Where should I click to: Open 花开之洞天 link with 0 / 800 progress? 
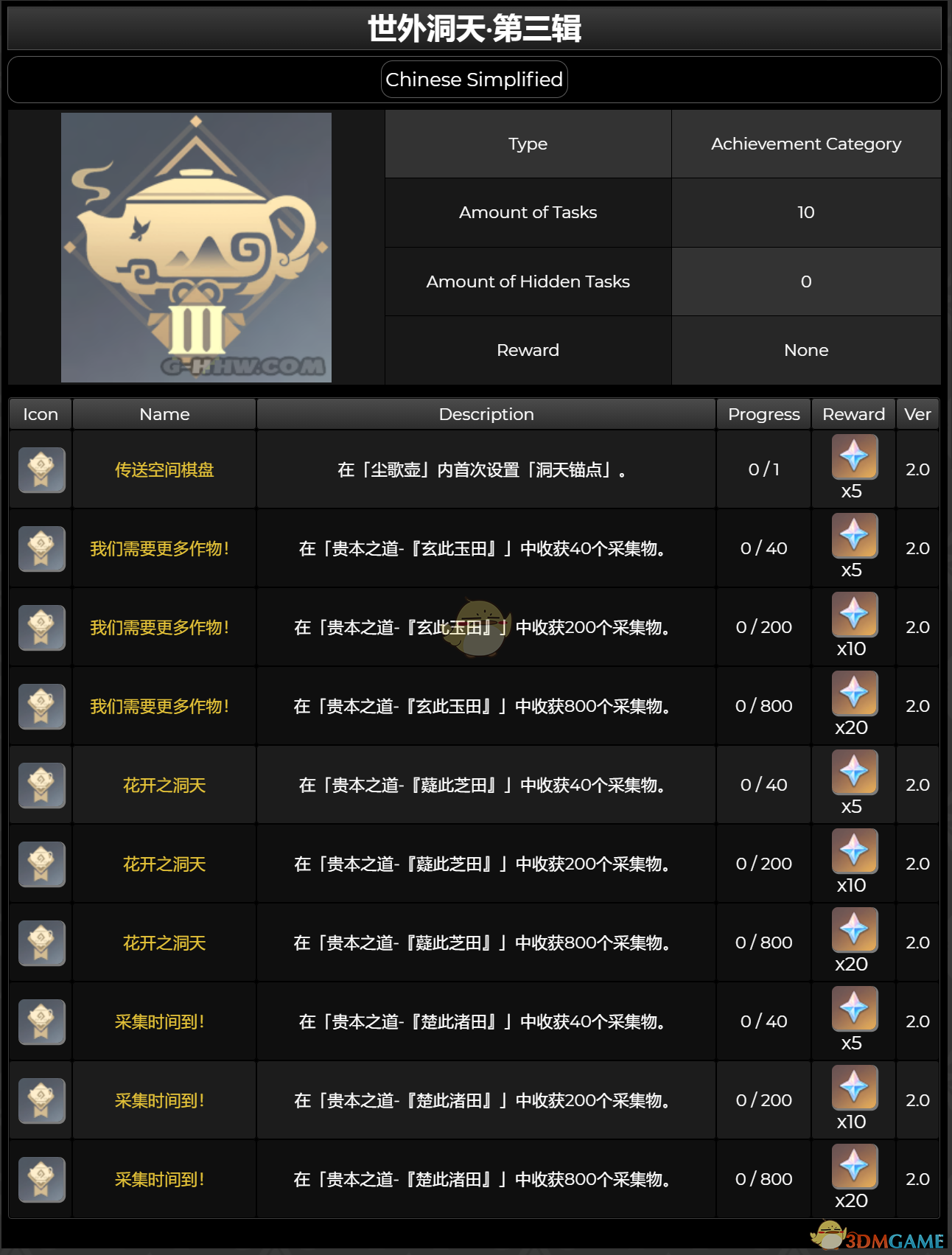pos(164,943)
